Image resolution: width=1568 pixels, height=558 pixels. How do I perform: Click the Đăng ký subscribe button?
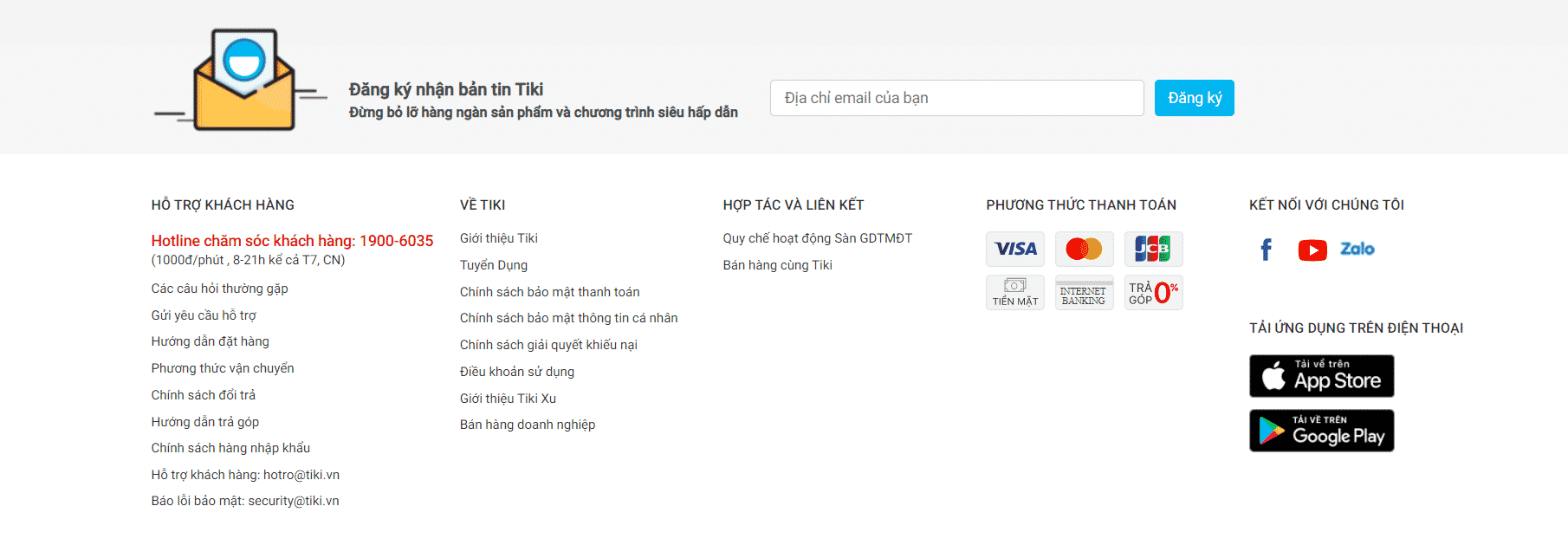click(x=1195, y=98)
